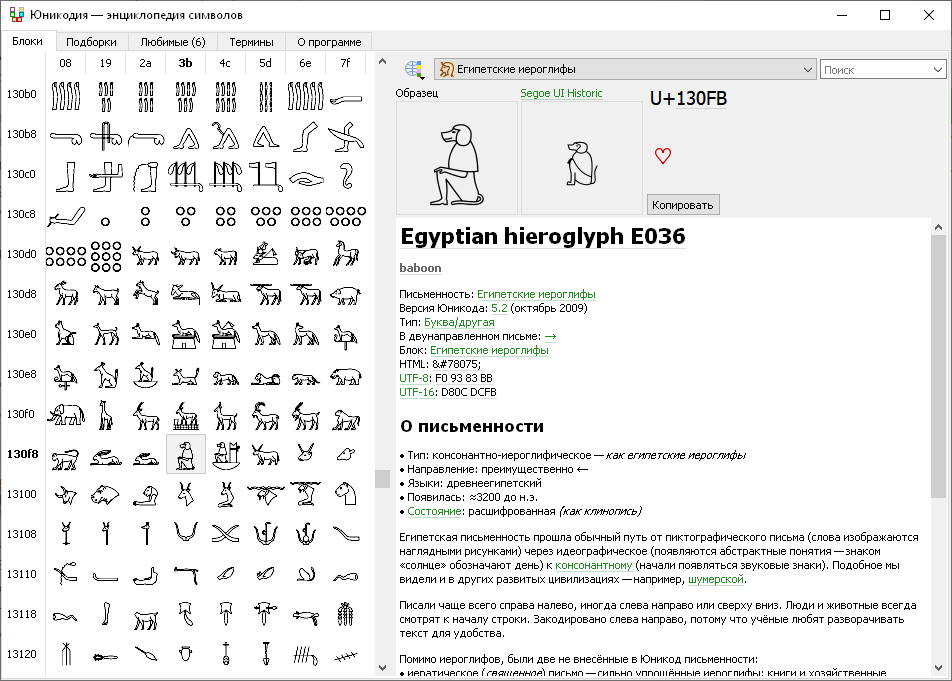Maximize the Юникодия window
The image size is (952, 681).
point(885,15)
